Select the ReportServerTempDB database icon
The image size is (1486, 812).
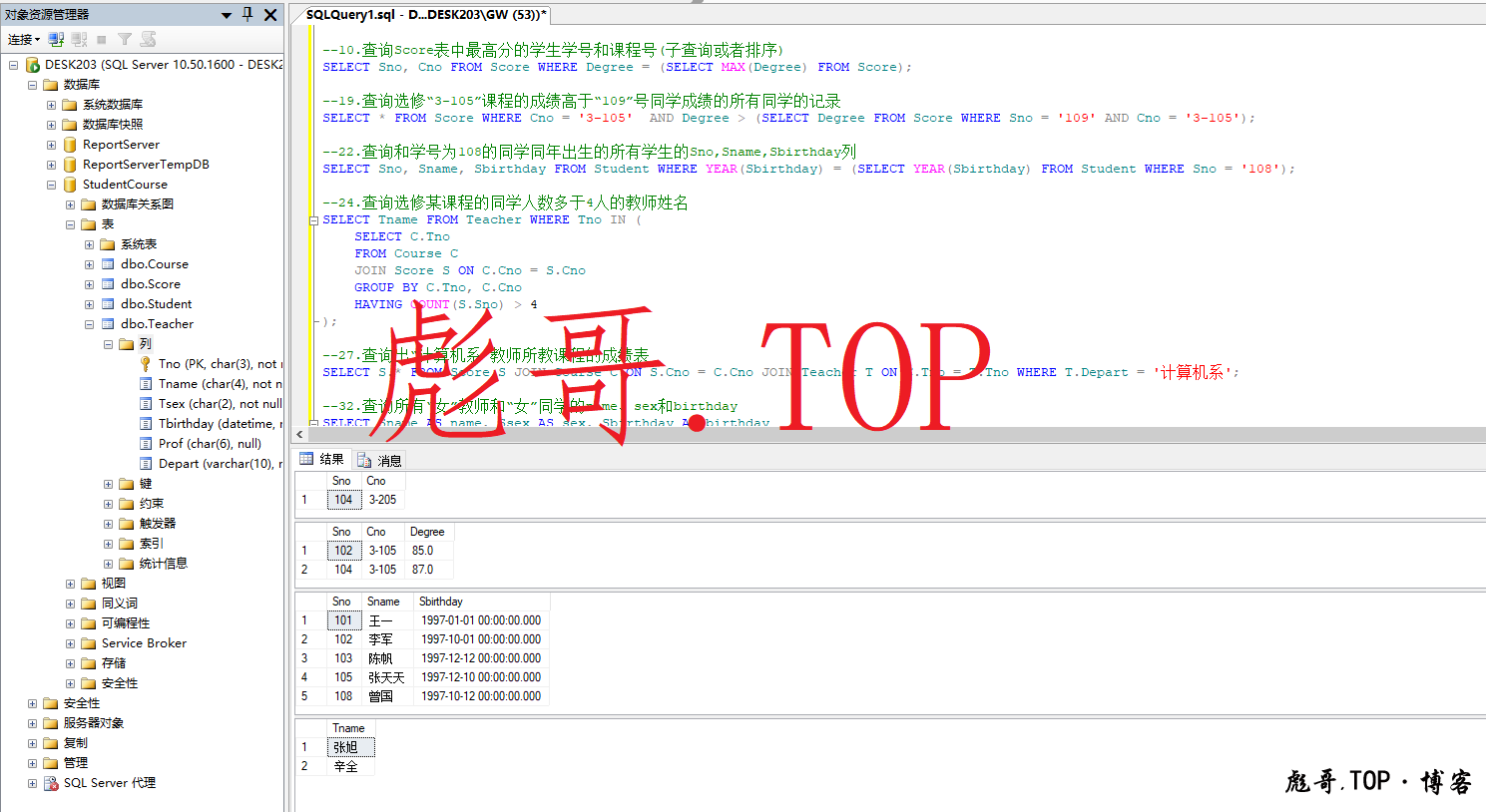[x=70, y=165]
